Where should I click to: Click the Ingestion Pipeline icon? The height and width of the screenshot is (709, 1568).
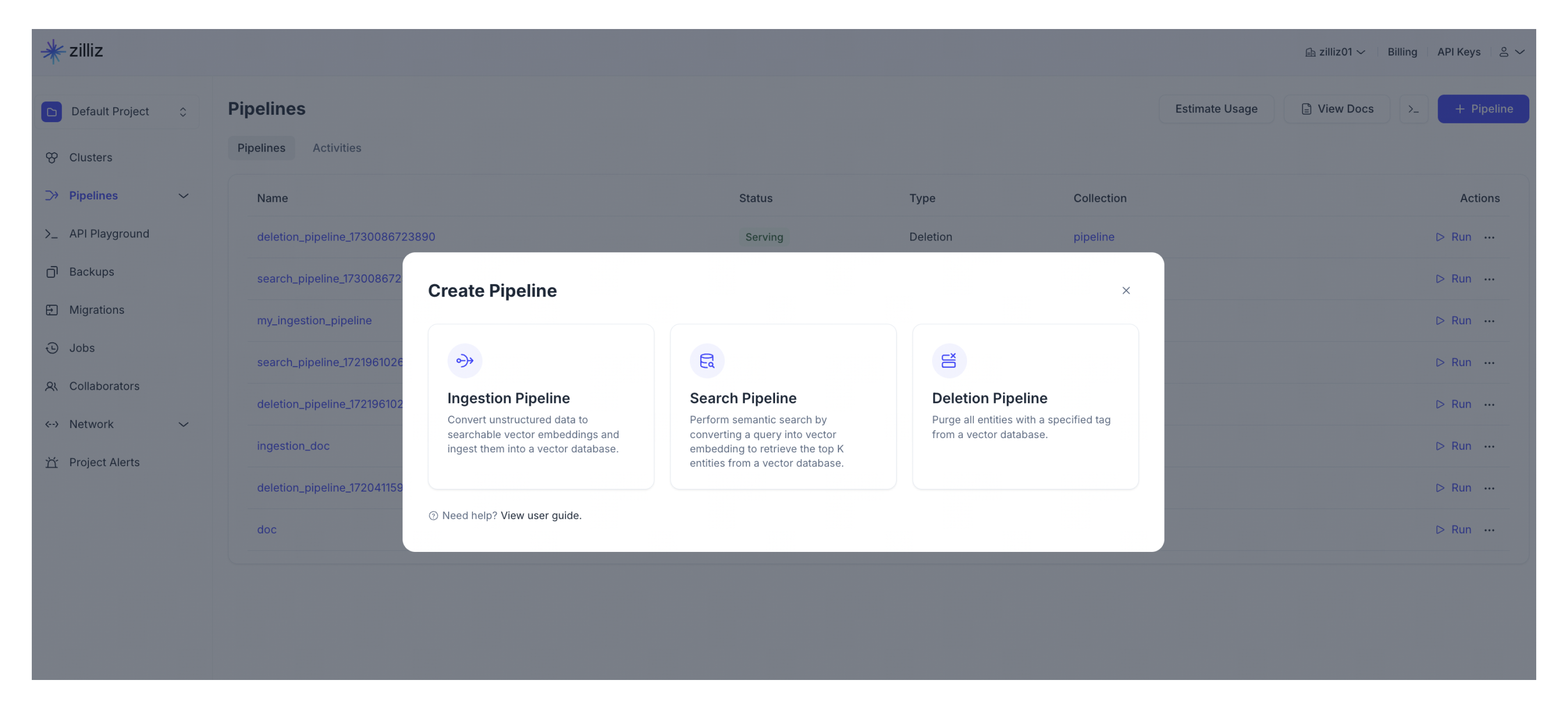tap(464, 360)
